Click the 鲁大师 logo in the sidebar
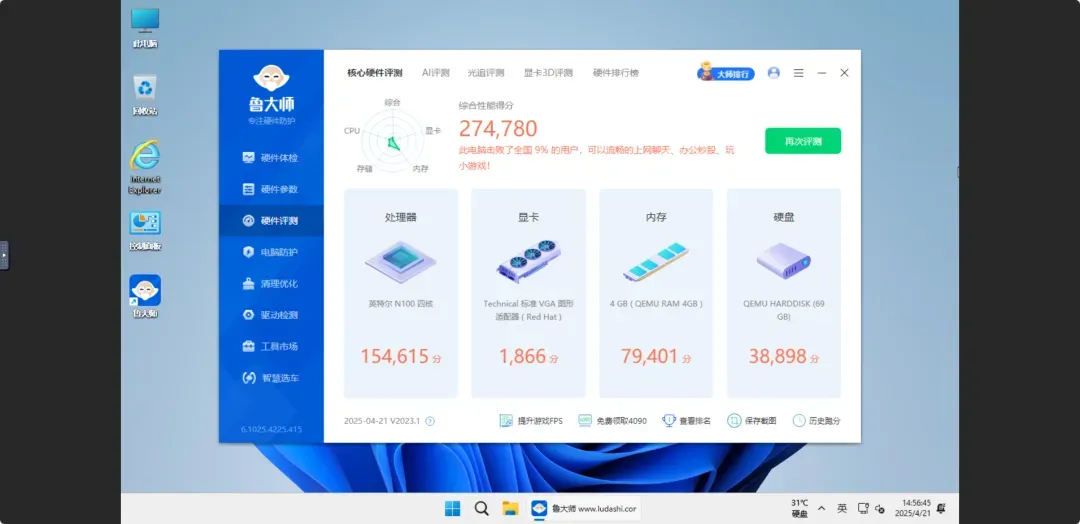This screenshot has height=524, width=1080. [271, 94]
